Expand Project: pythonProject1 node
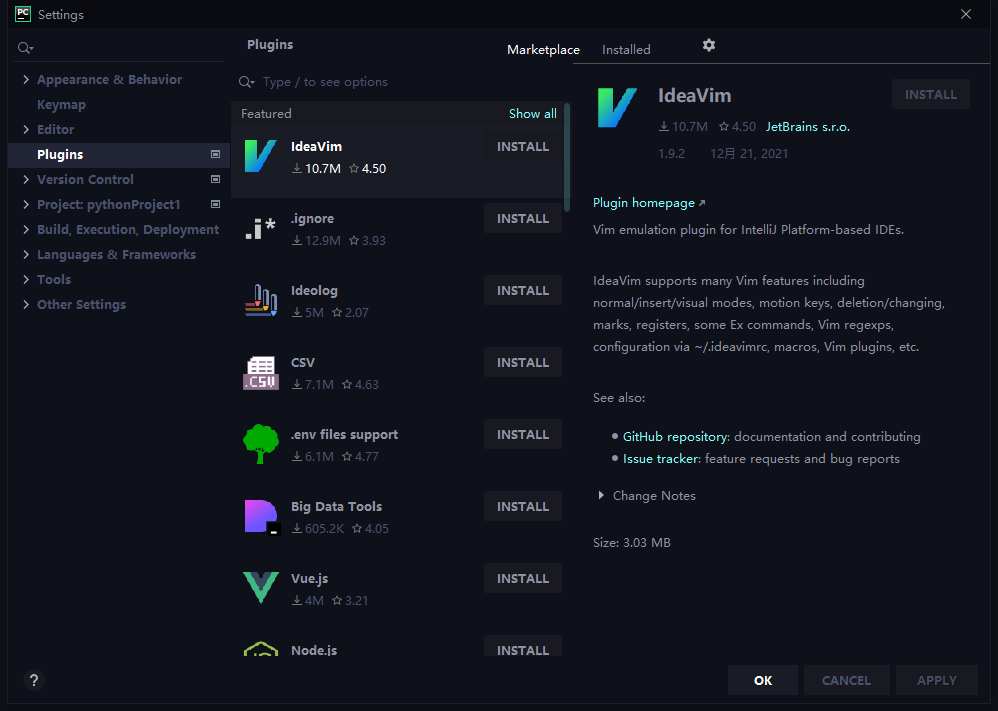 pyautogui.click(x=25, y=204)
